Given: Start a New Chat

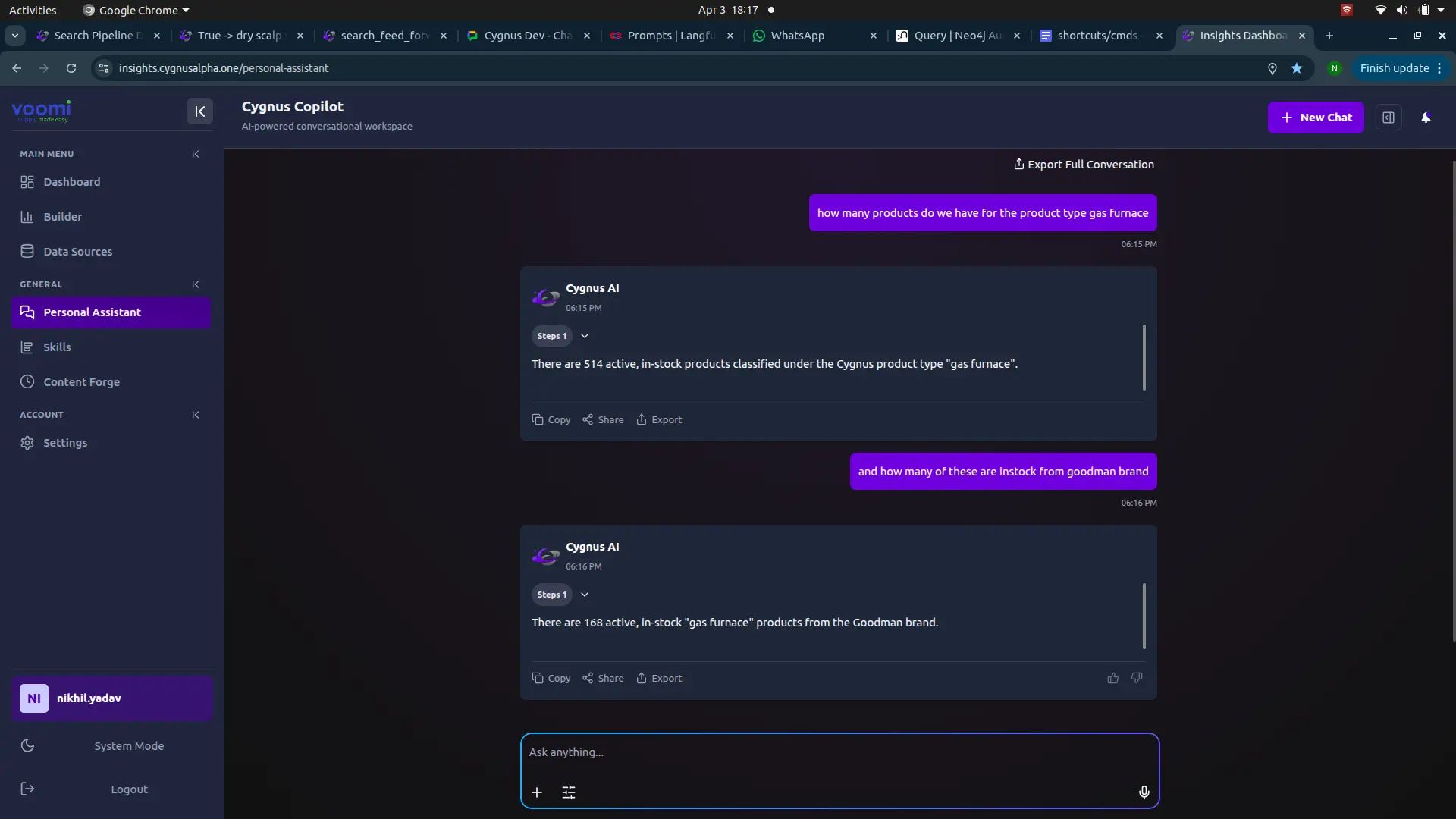Looking at the screenshot, I should click(1316, 118).
